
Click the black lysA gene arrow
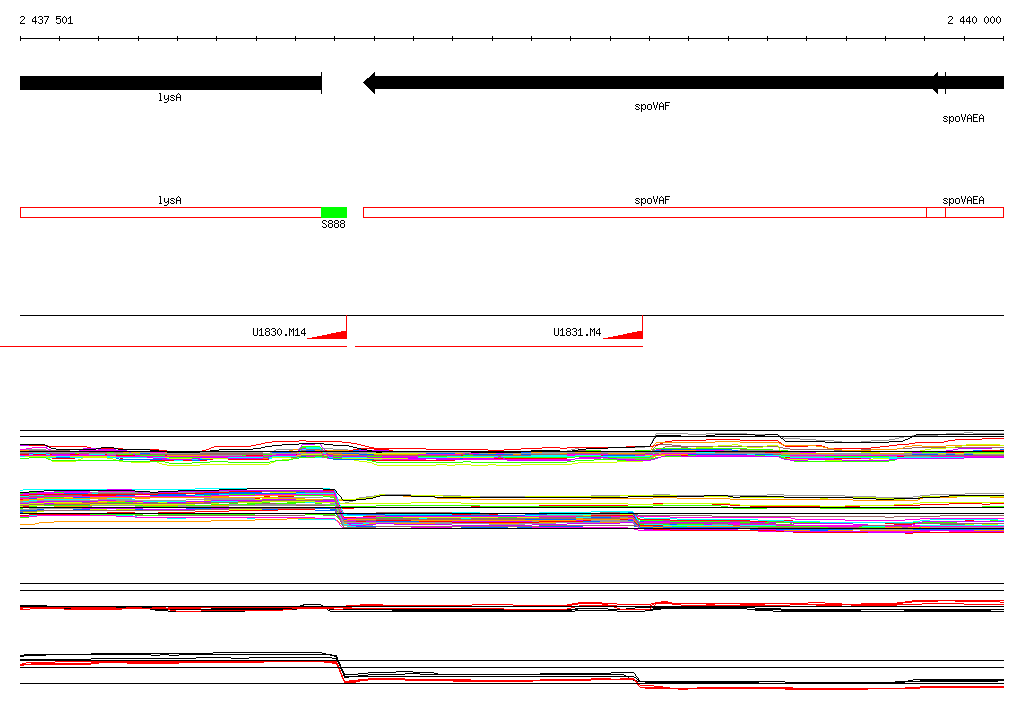[170, 83]
